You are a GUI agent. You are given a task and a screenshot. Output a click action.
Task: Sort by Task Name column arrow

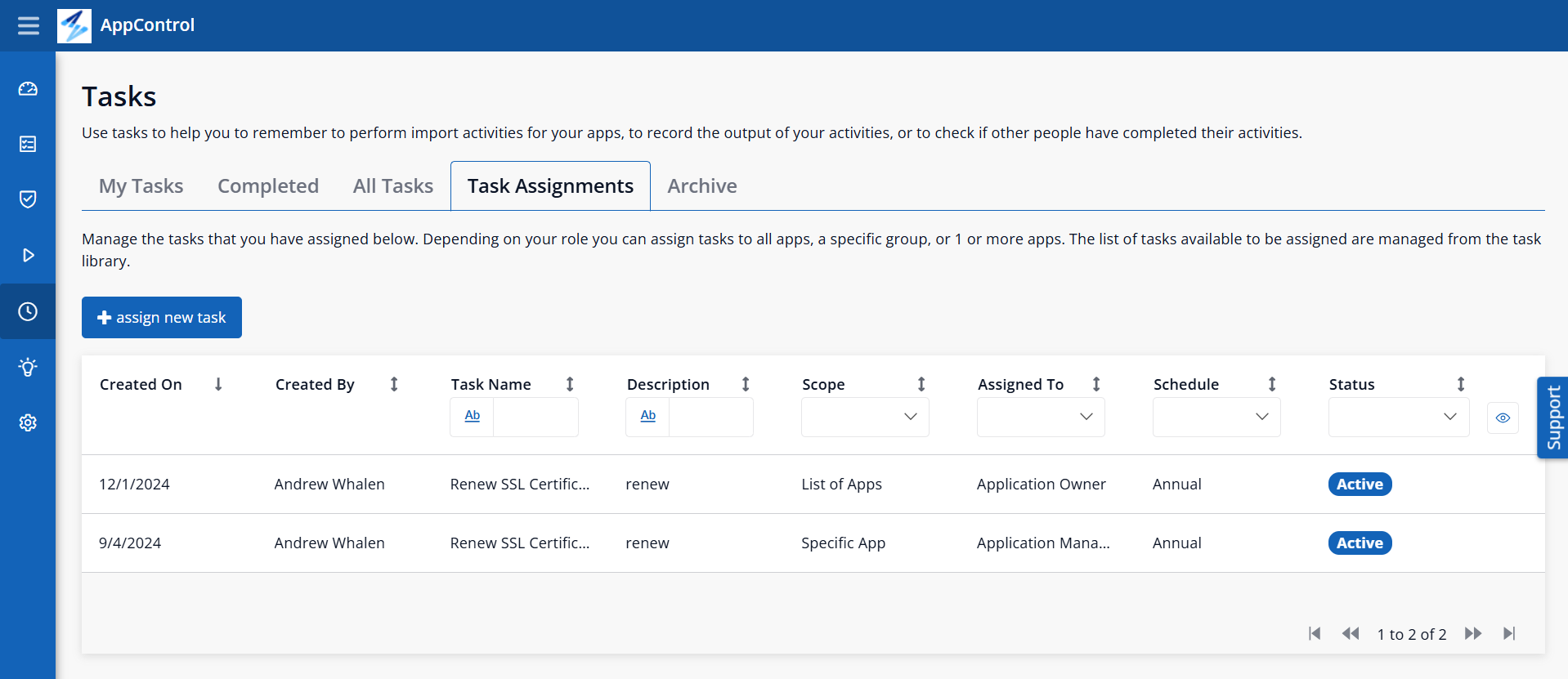[x=570, y=384]
